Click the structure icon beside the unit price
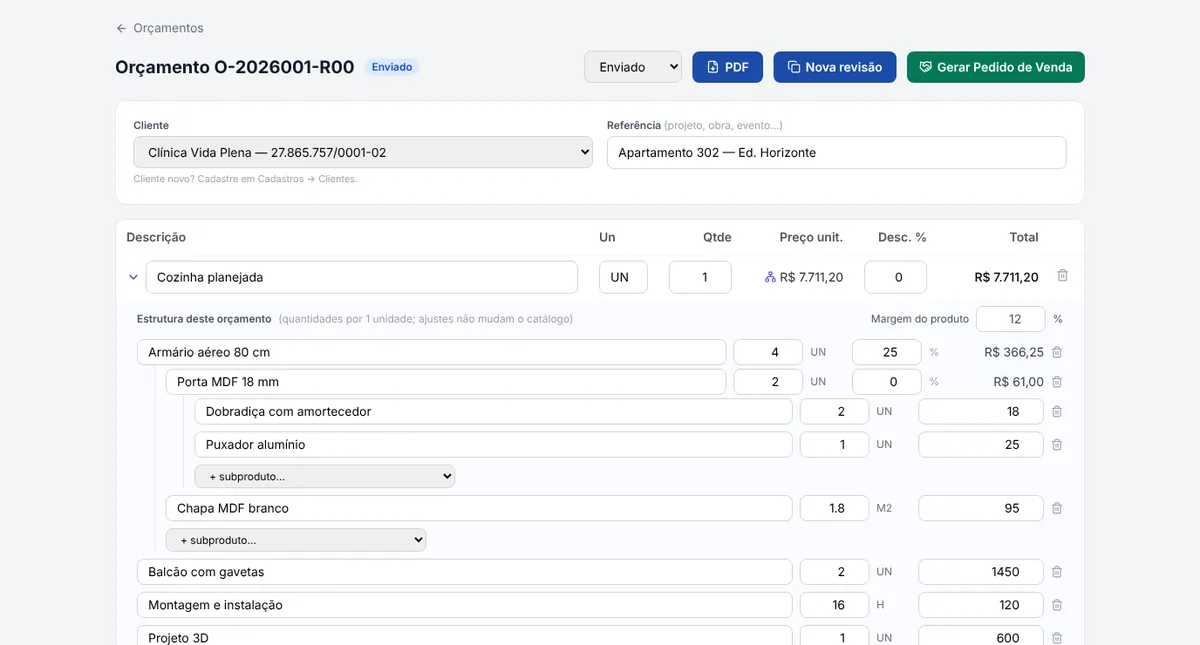 coord(770,277)
